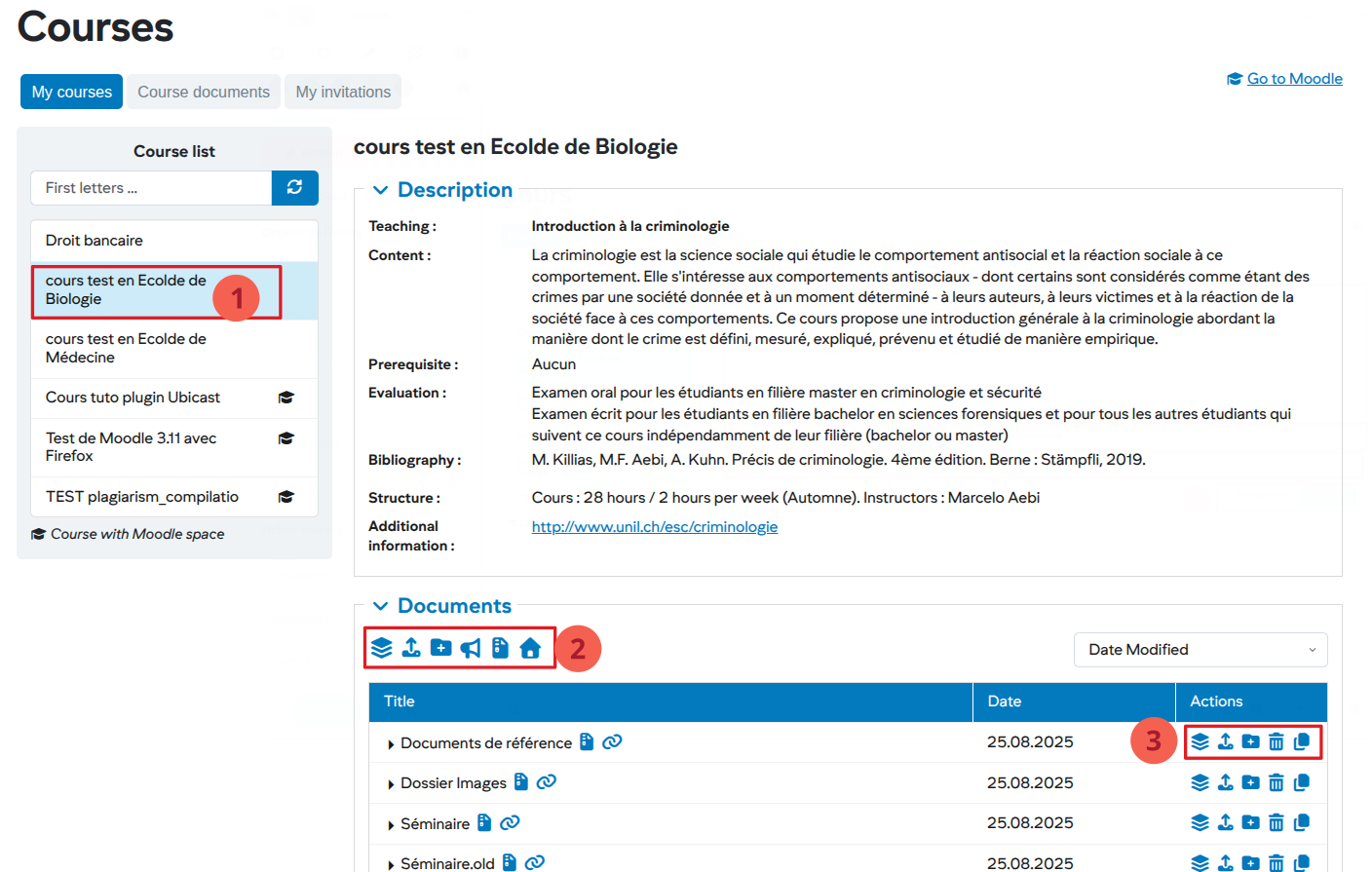This screenshot has width=1372, height=872.
Task: Expand the Documents de référence folder
Action: click(391, 744)
